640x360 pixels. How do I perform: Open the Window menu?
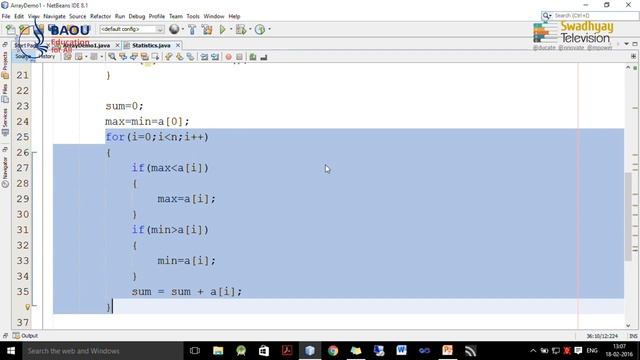214,16
